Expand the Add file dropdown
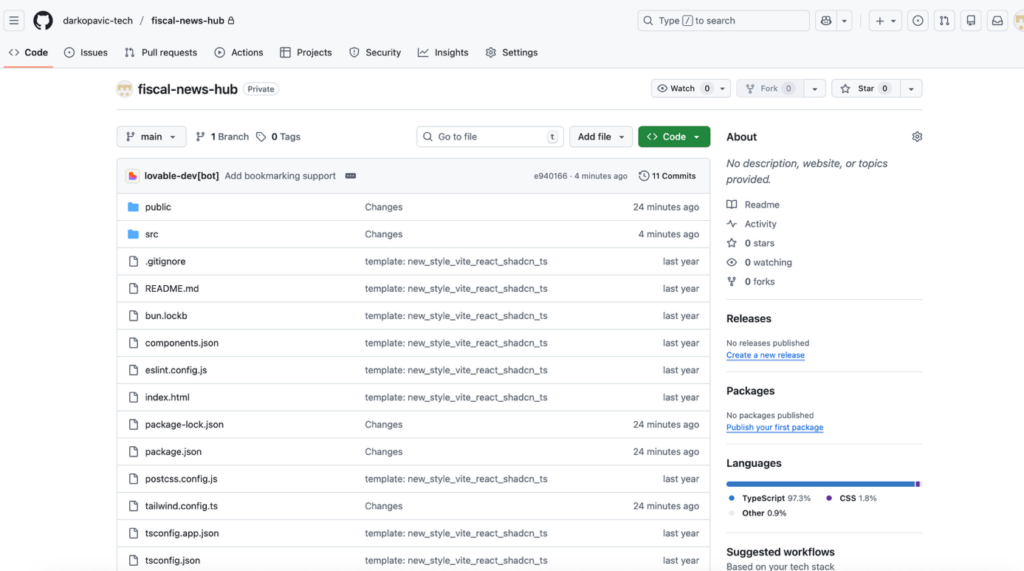The height and width of the screenshot is (571, 1024). (x=601, y=137)
